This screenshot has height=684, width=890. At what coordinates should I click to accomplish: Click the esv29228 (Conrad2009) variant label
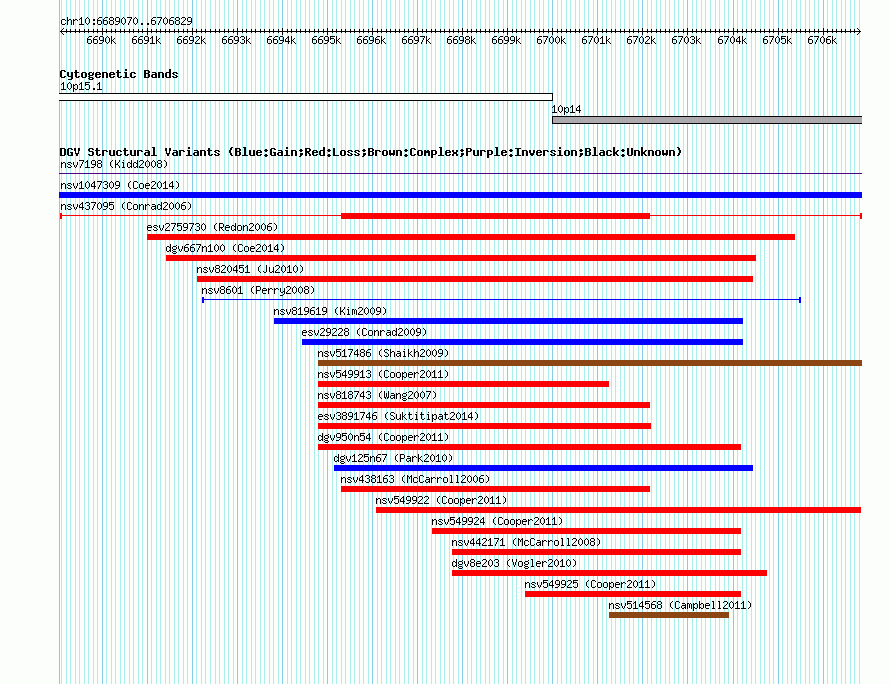click(364, 333)
